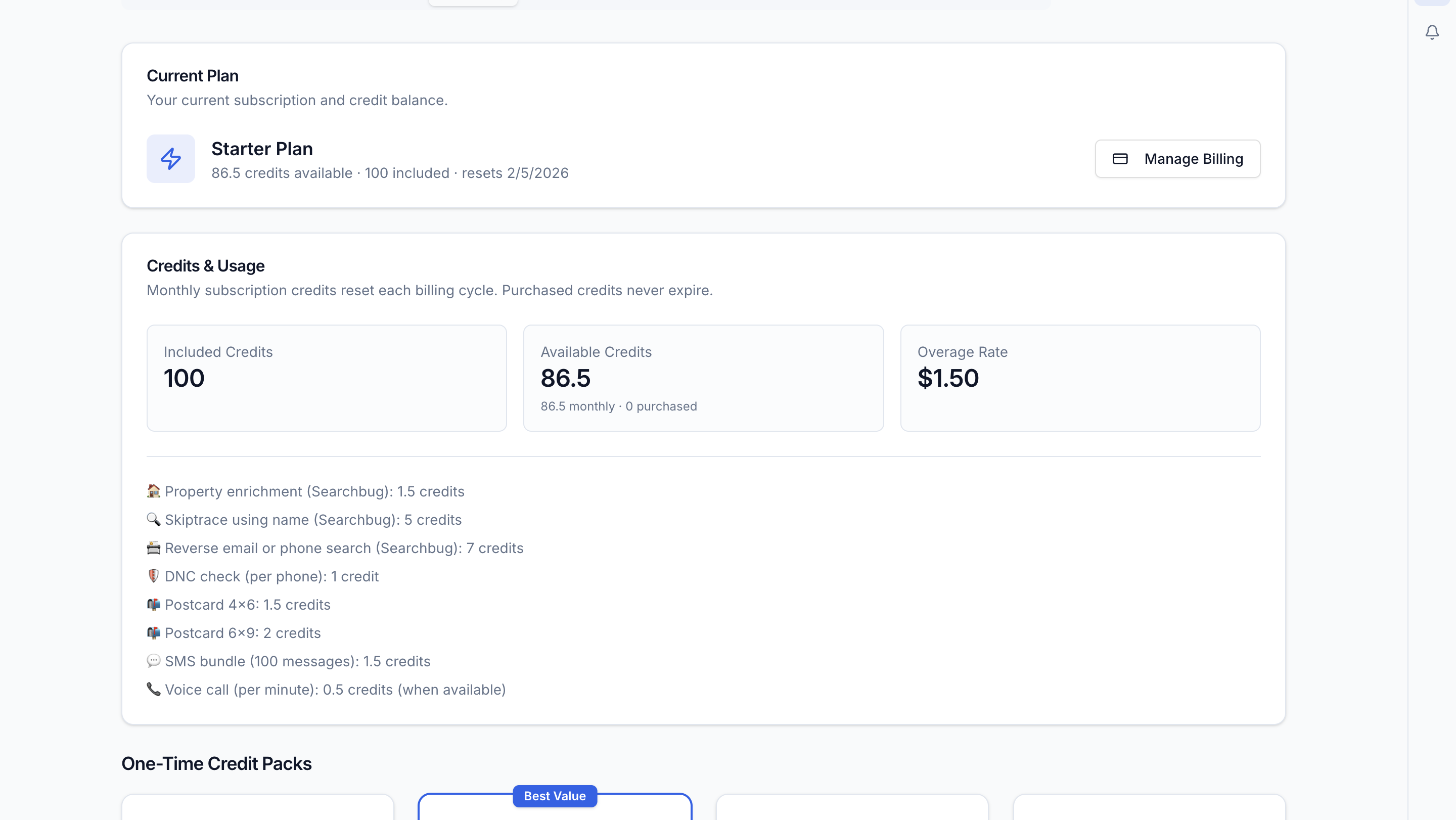The height and width of the screenshot is (820, 1456).
Task: Click the Best Value badge
Action: click(x=555, y=796)
